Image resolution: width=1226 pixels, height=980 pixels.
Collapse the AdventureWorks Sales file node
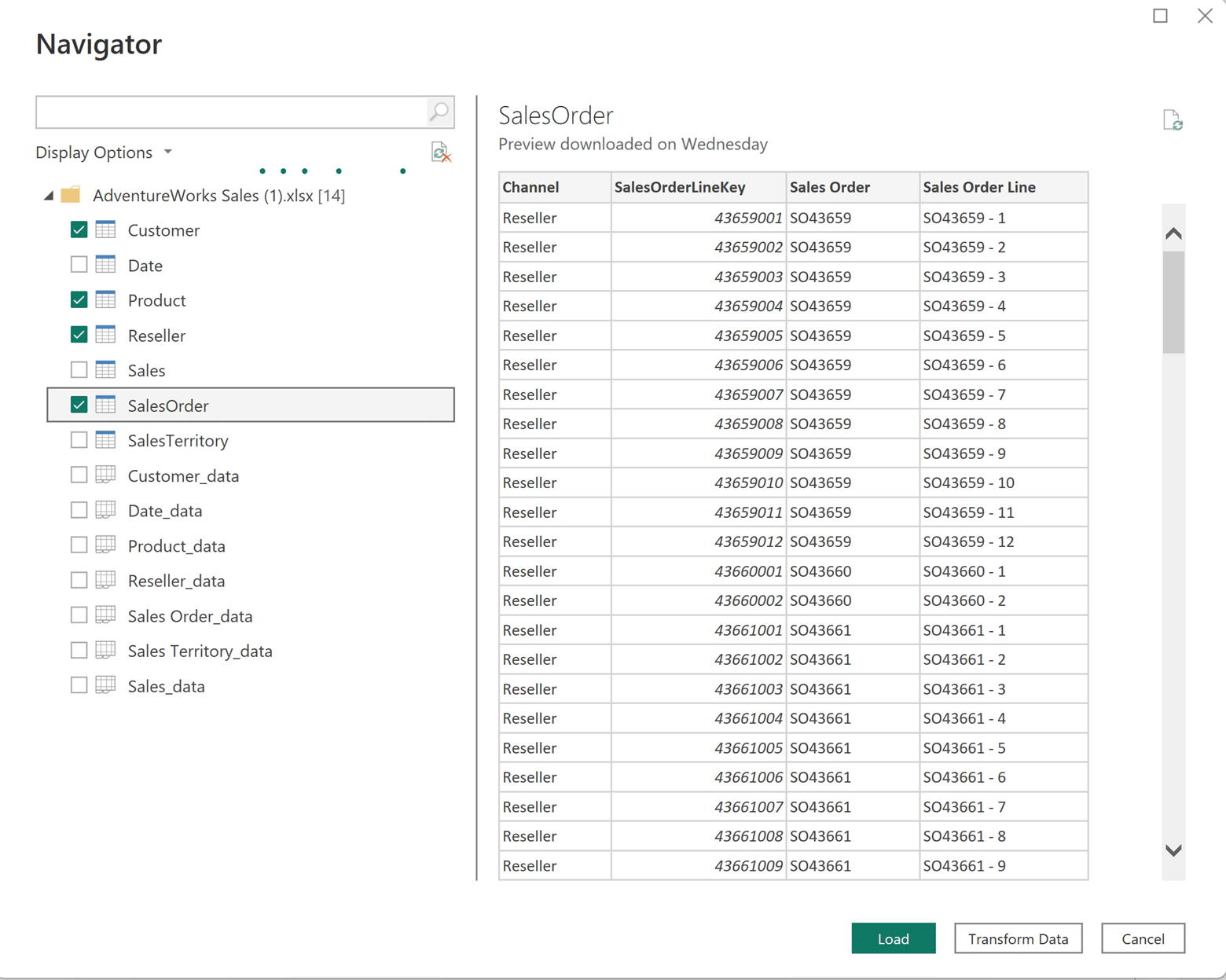[48, 195]
